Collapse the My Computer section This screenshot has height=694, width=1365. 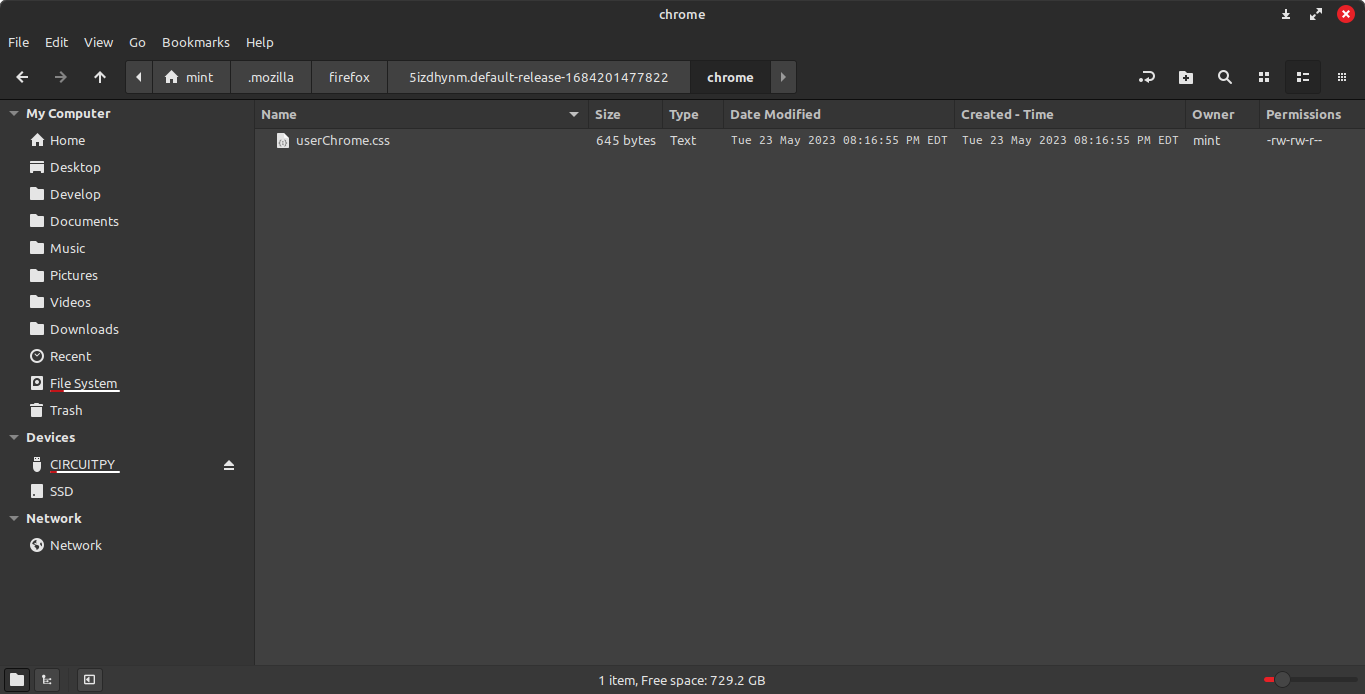14,114
